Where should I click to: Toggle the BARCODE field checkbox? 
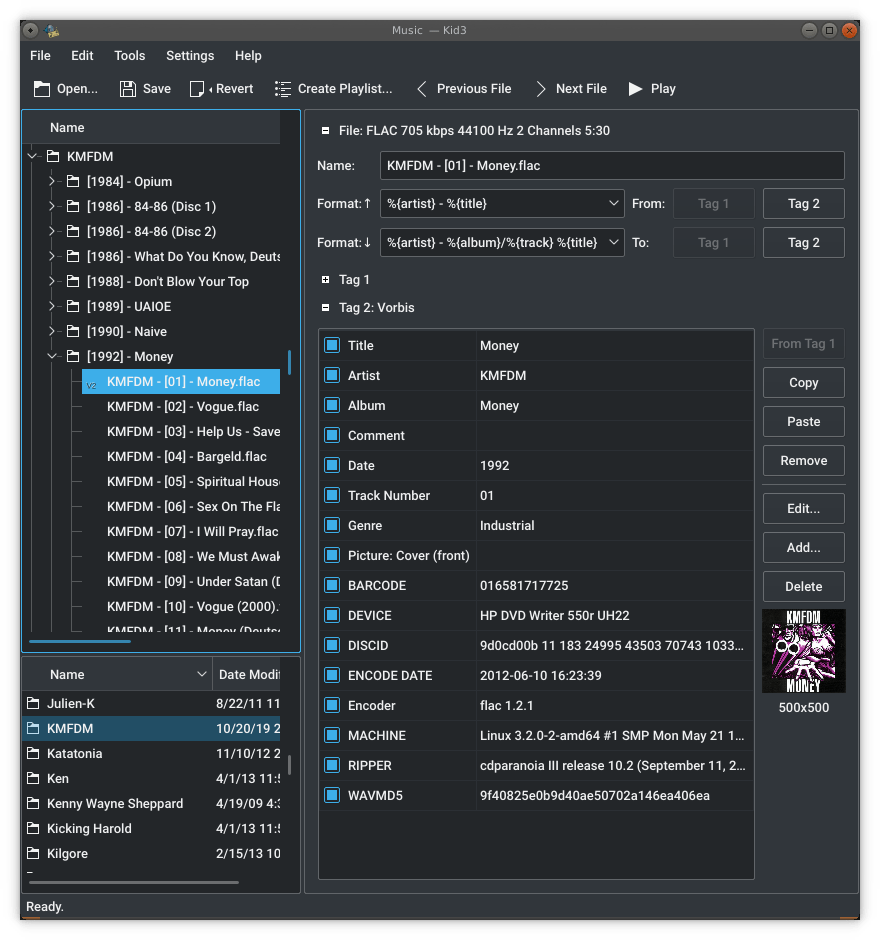(332, 585)
